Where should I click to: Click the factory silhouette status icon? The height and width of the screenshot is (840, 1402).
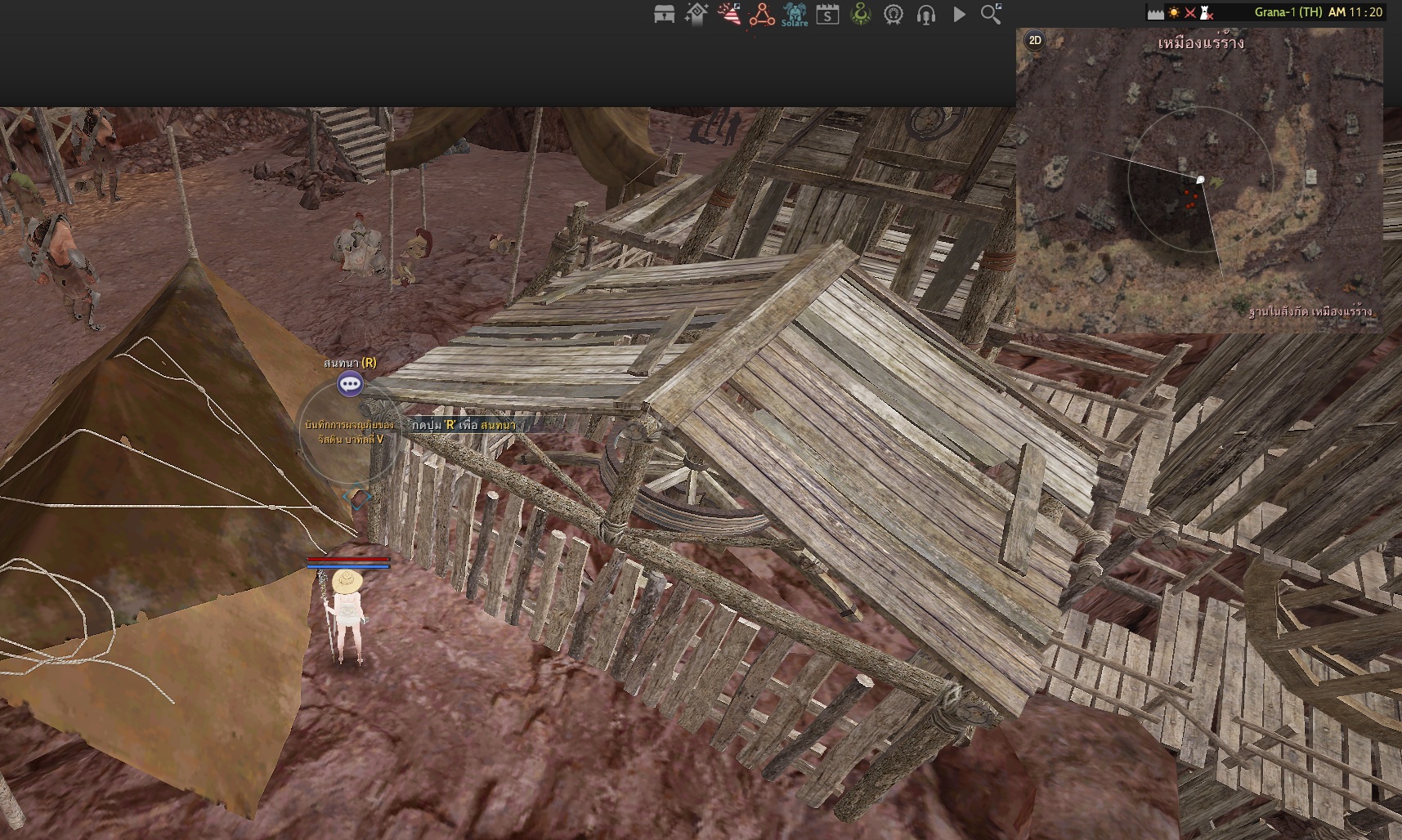(1155, 12)
